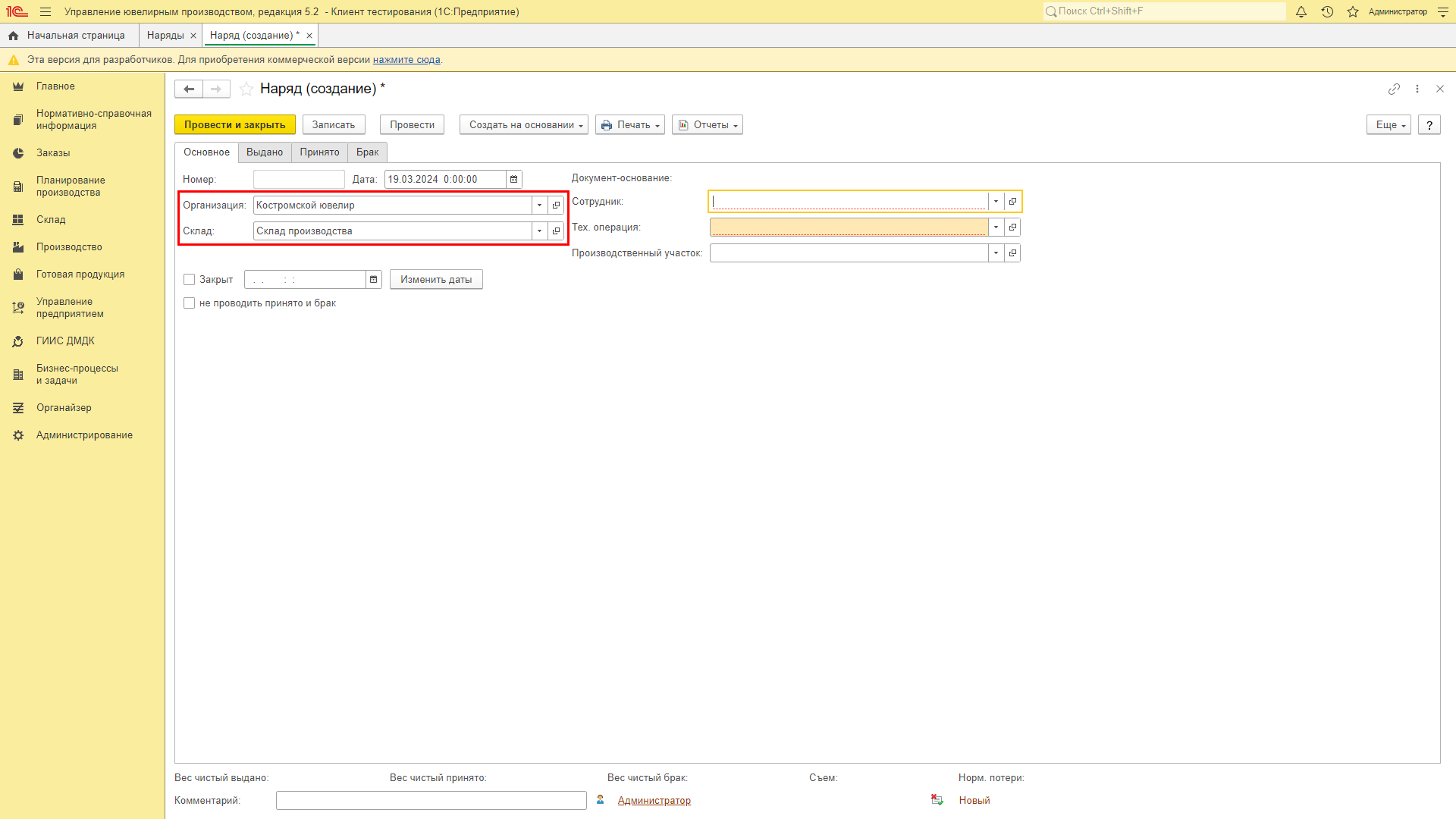1456x819 pixels.
Task: Switch to the Брак tab
Action: coord(368,152)
